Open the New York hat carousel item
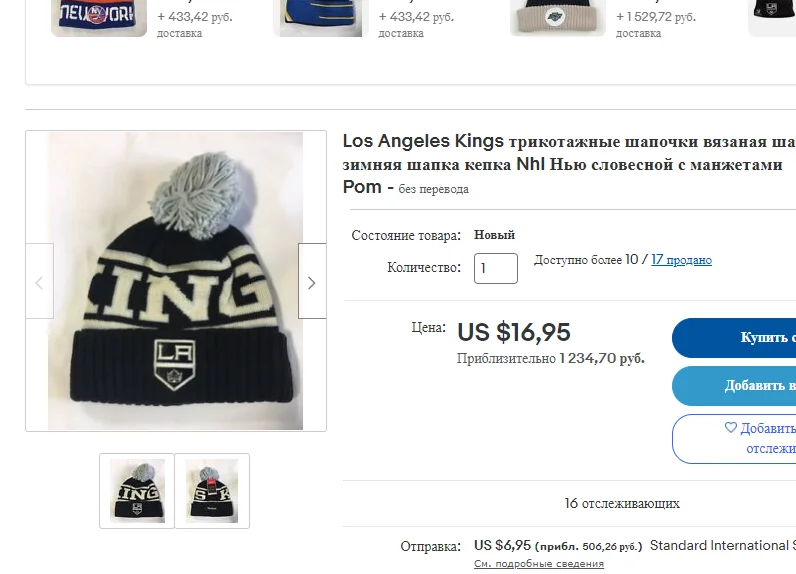 point(99,18)
